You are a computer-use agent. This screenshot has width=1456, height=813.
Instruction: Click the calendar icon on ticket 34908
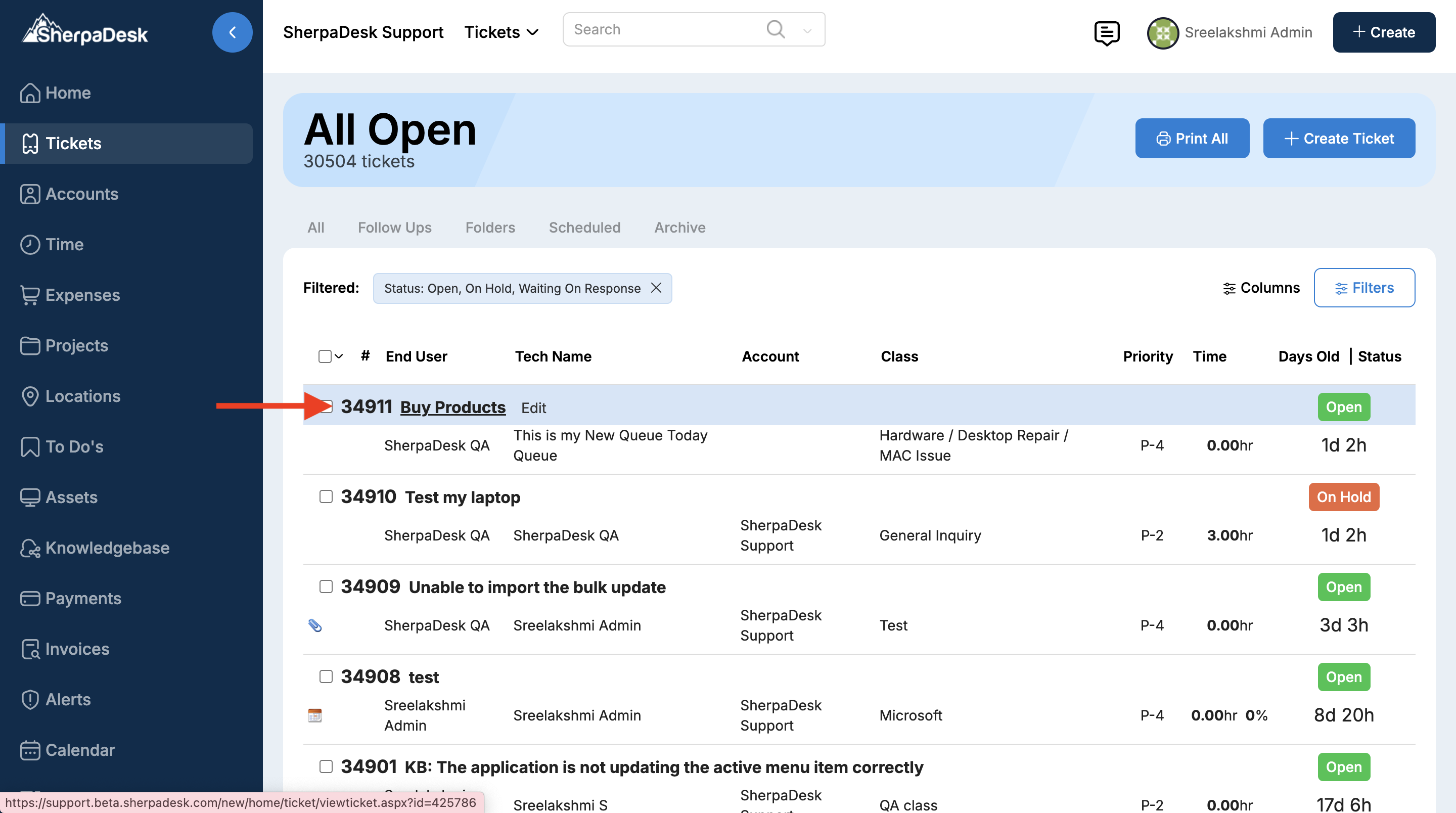tap(315, 715)
